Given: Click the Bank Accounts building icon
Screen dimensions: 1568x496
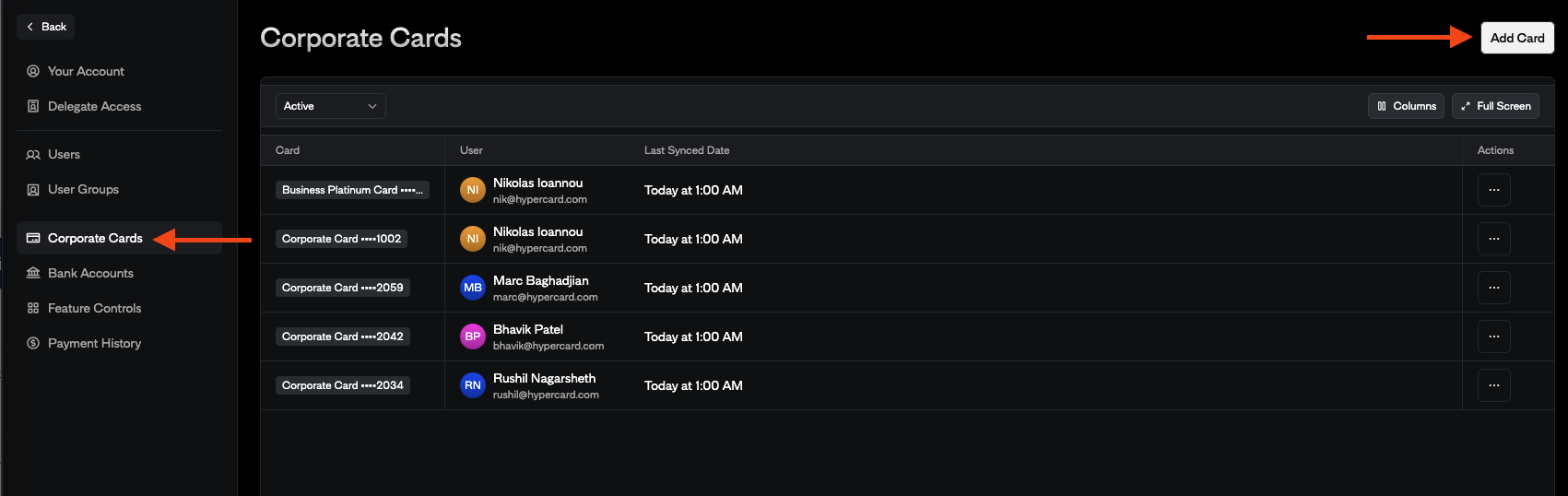Looking at the screenshot, I should click(33, 273).
